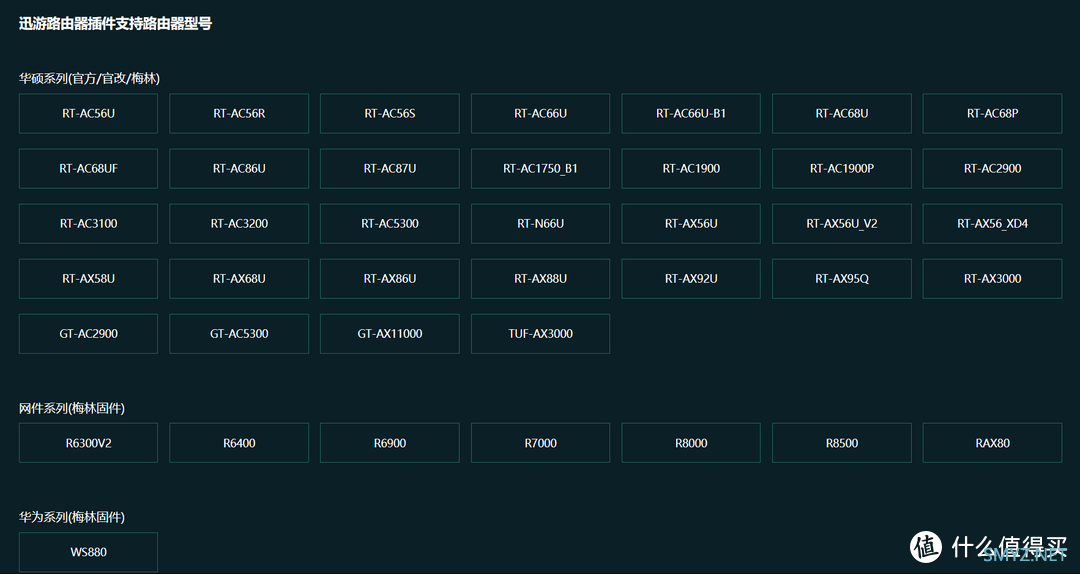Choose the RT-AX56U_V2 model
1080x574 pixels.
click(842, 224)
